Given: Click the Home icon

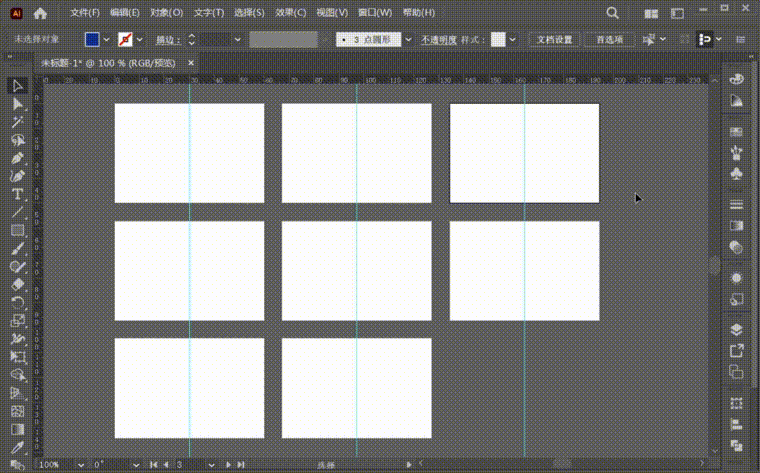Looking at the screenshot, I should coord(40,13).
